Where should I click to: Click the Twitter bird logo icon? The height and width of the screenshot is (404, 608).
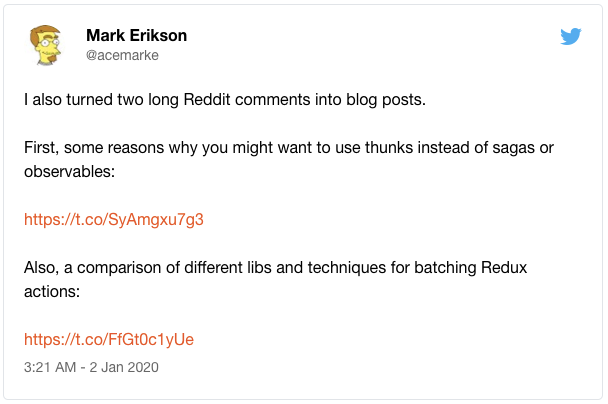click(x=570, y=36)
